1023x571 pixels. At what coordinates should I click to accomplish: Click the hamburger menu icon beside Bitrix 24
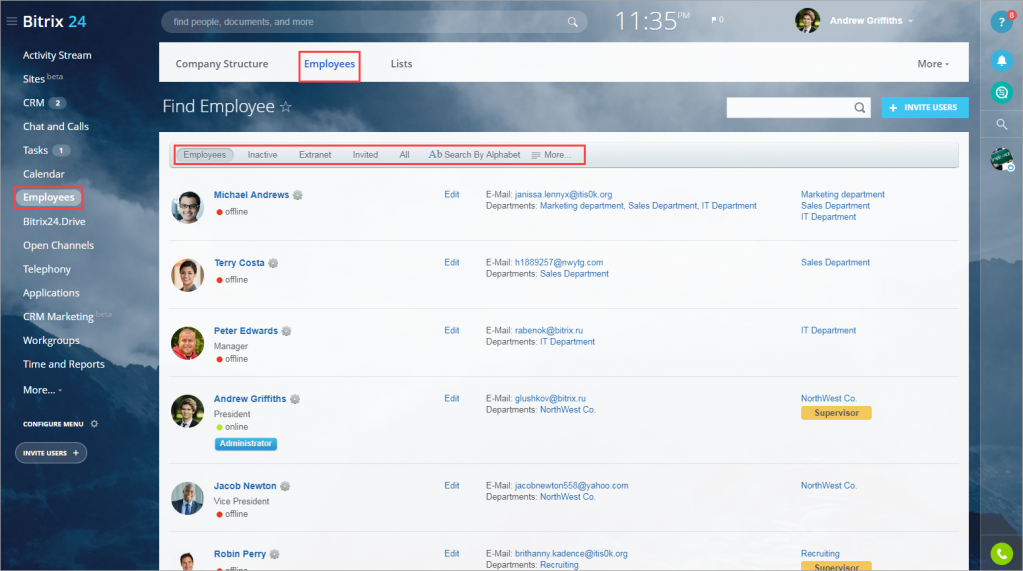(x=11, y=22)
